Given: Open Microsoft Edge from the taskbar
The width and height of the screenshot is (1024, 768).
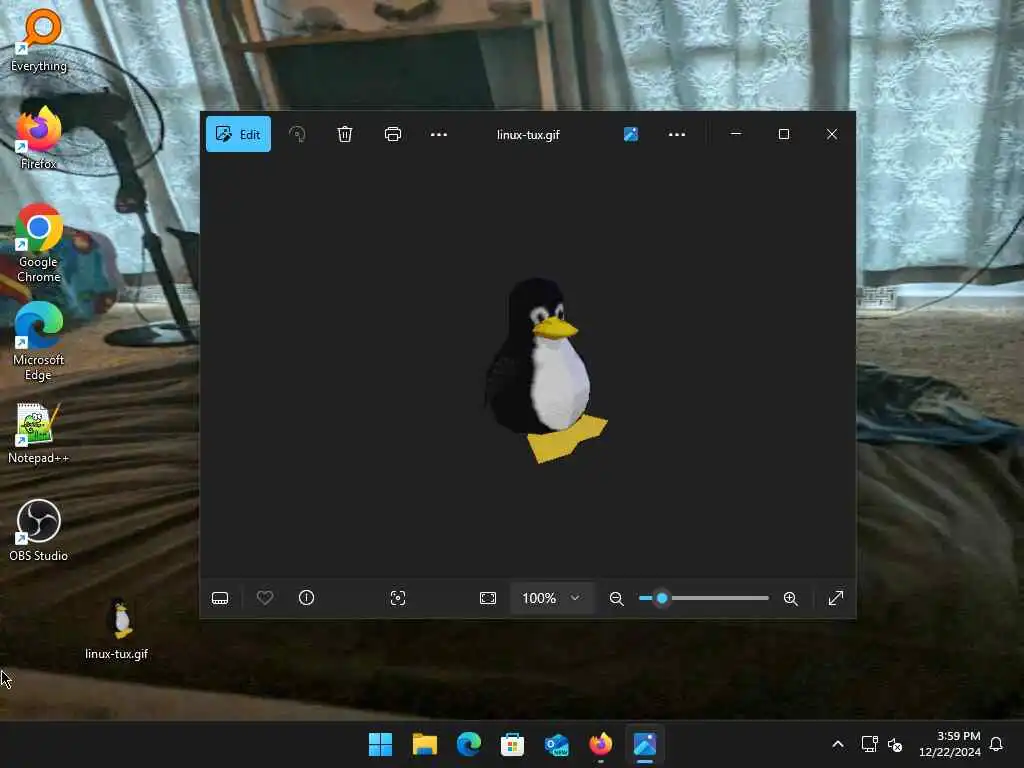Looking at the screenshot, I should click(469, 744).
